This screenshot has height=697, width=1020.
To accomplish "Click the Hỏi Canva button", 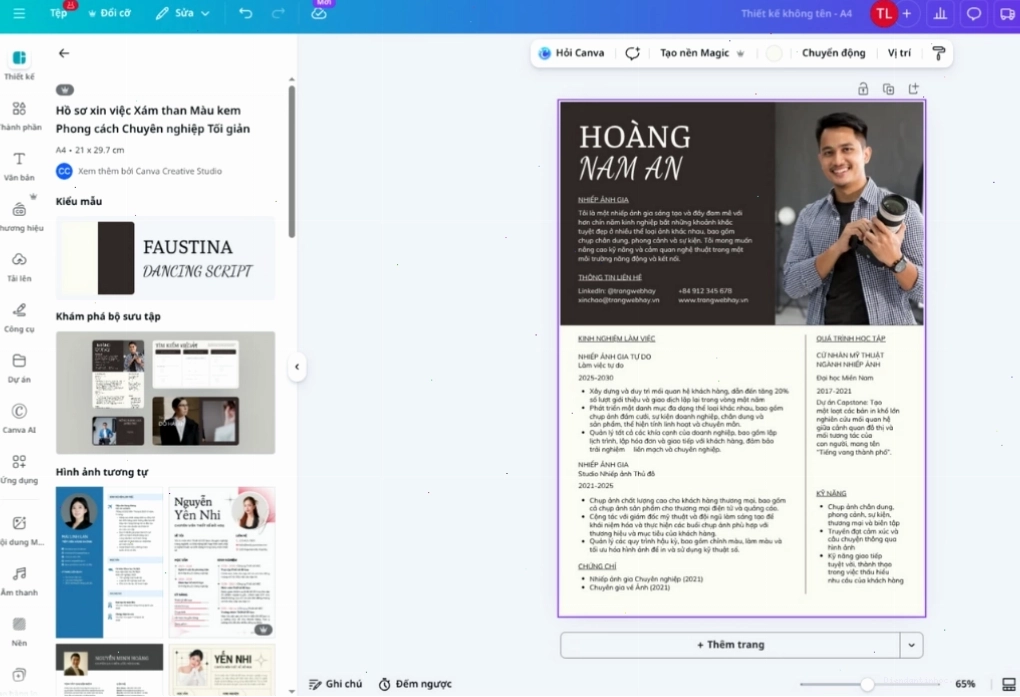I will click(x=572, y=53).
